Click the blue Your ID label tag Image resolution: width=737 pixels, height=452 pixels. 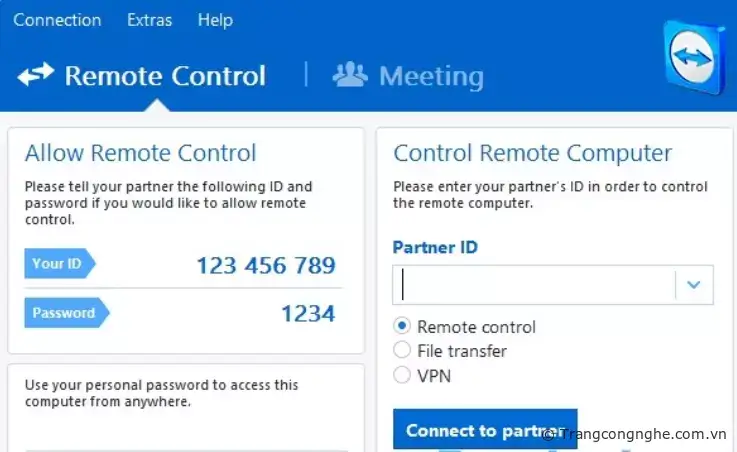tap(58, 264)
